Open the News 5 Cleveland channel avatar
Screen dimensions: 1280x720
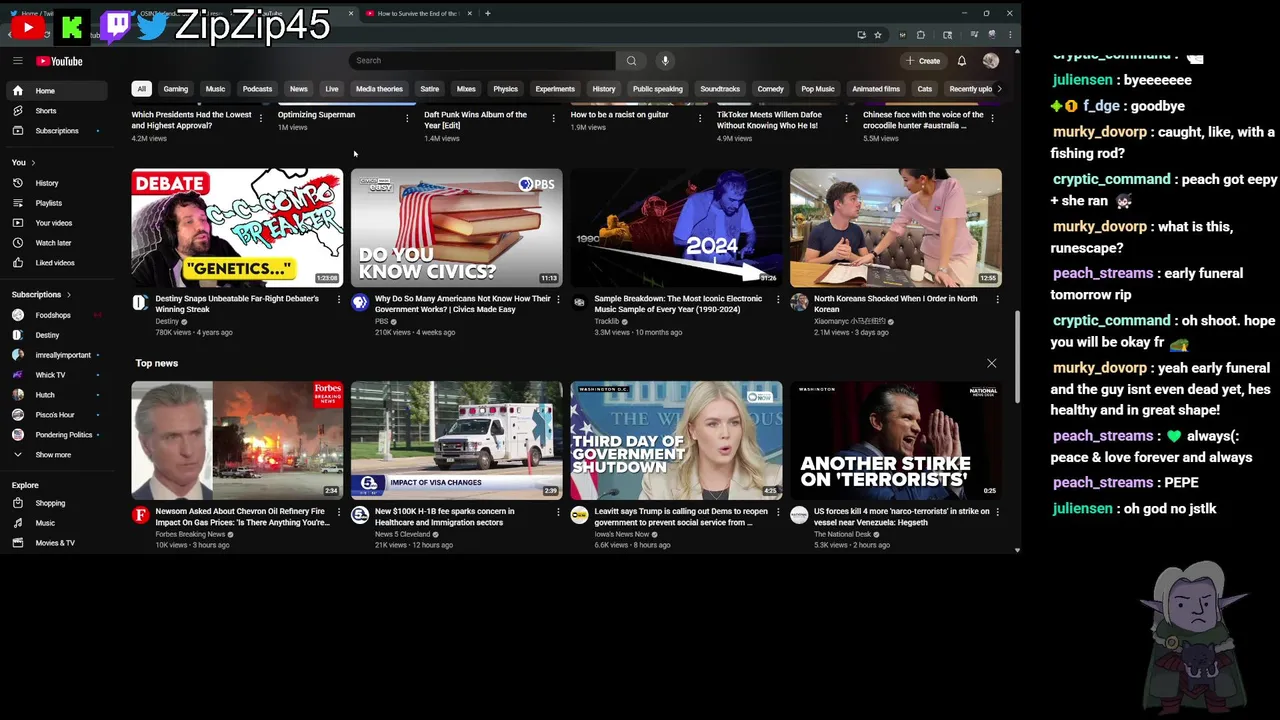tap(360, 515)
